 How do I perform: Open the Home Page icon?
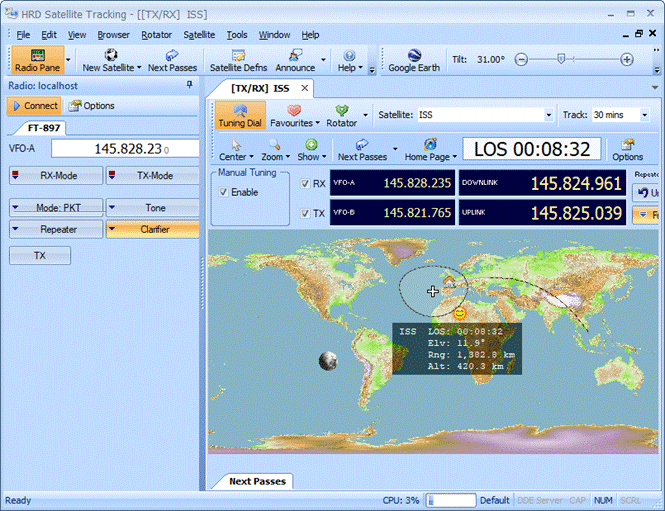pos(430,150)
